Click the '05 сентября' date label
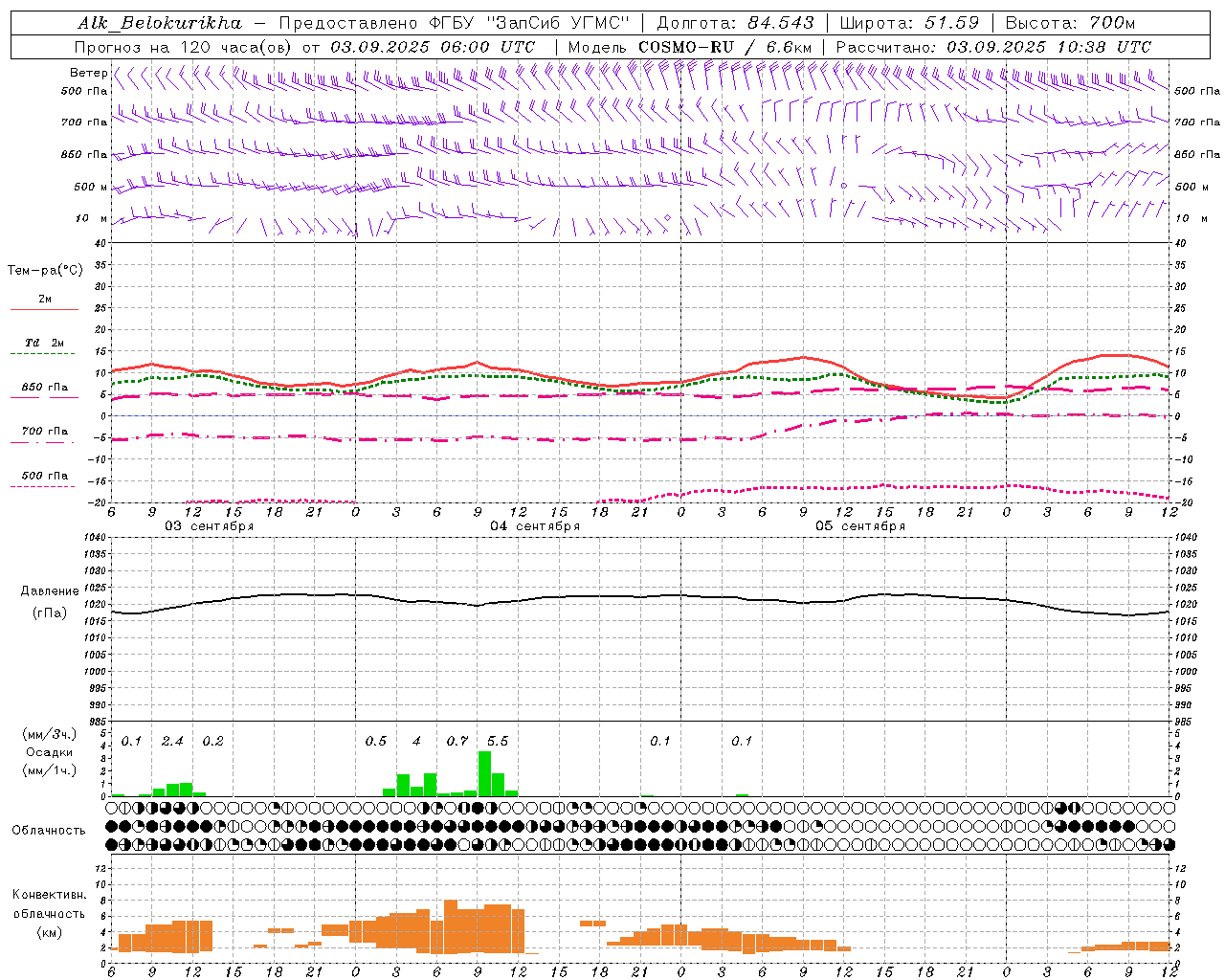This screenshot has height=980, width=1225. 860,526
